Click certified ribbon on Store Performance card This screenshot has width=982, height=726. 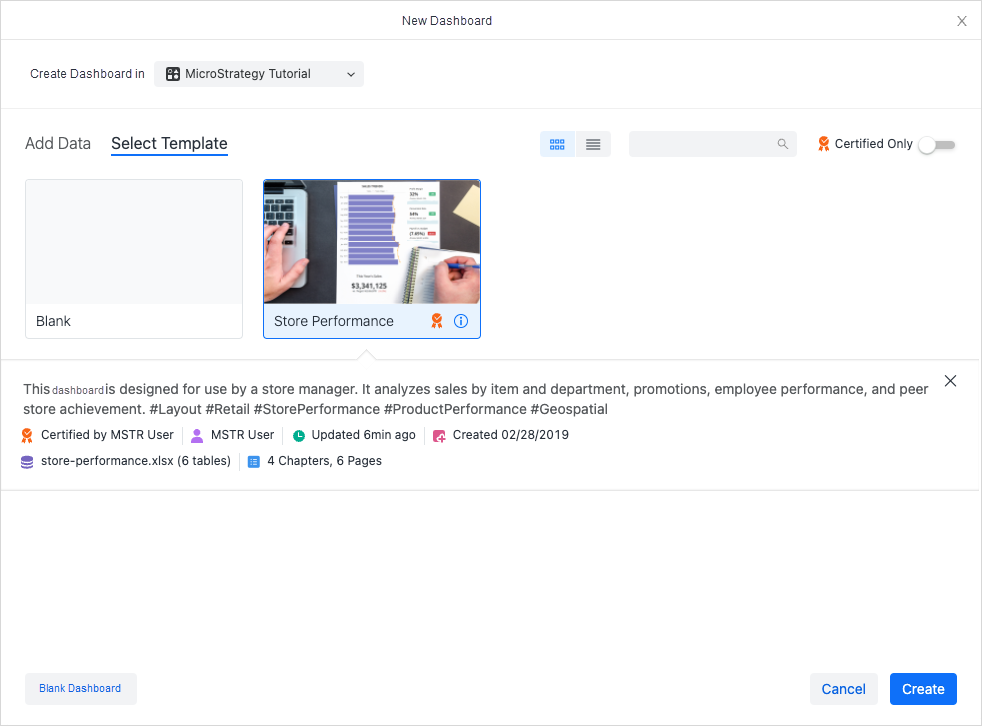click(436, 321)
